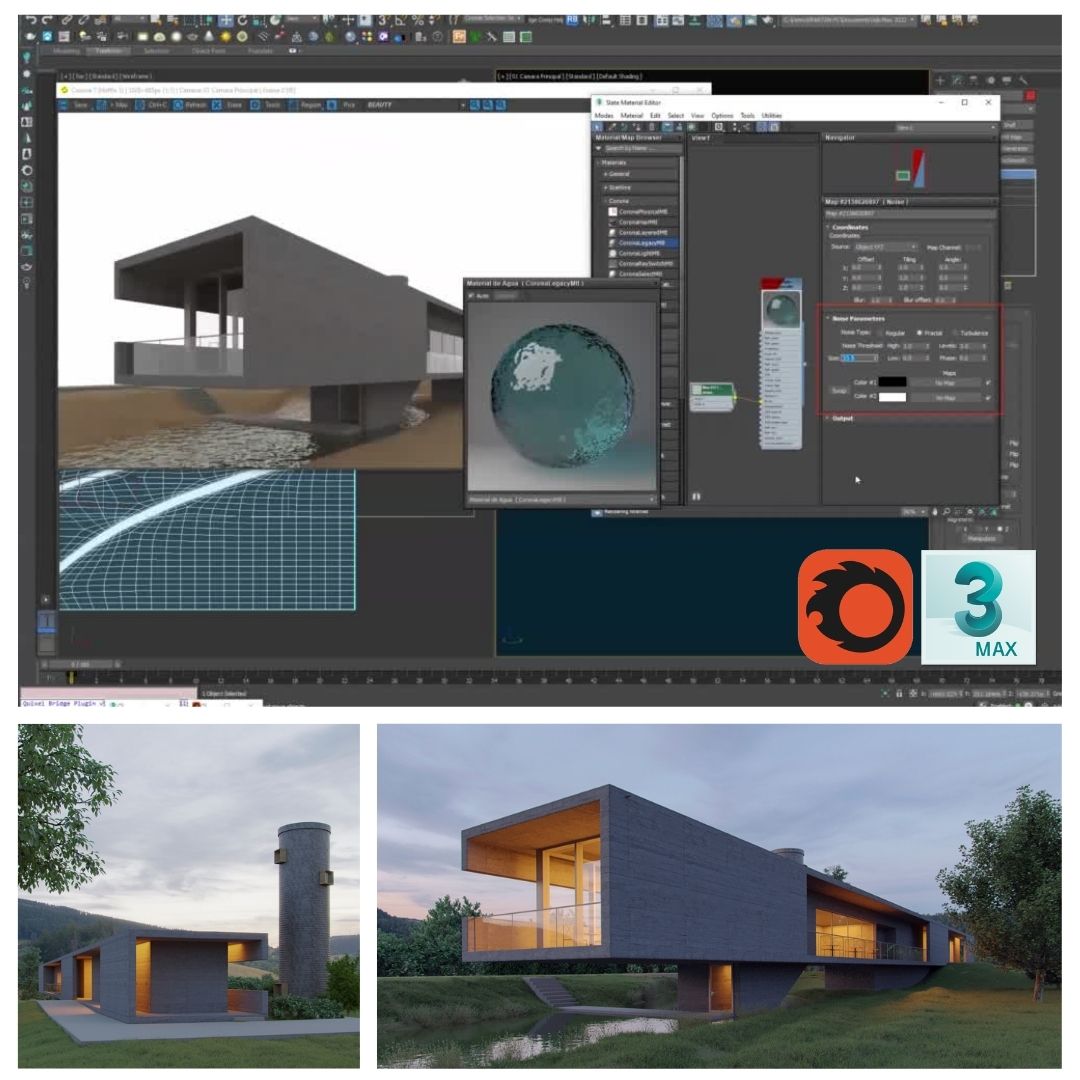Screen dimensions: 1080x1080
Task: Select the Fractal noise type
Action: coord(920,332)
